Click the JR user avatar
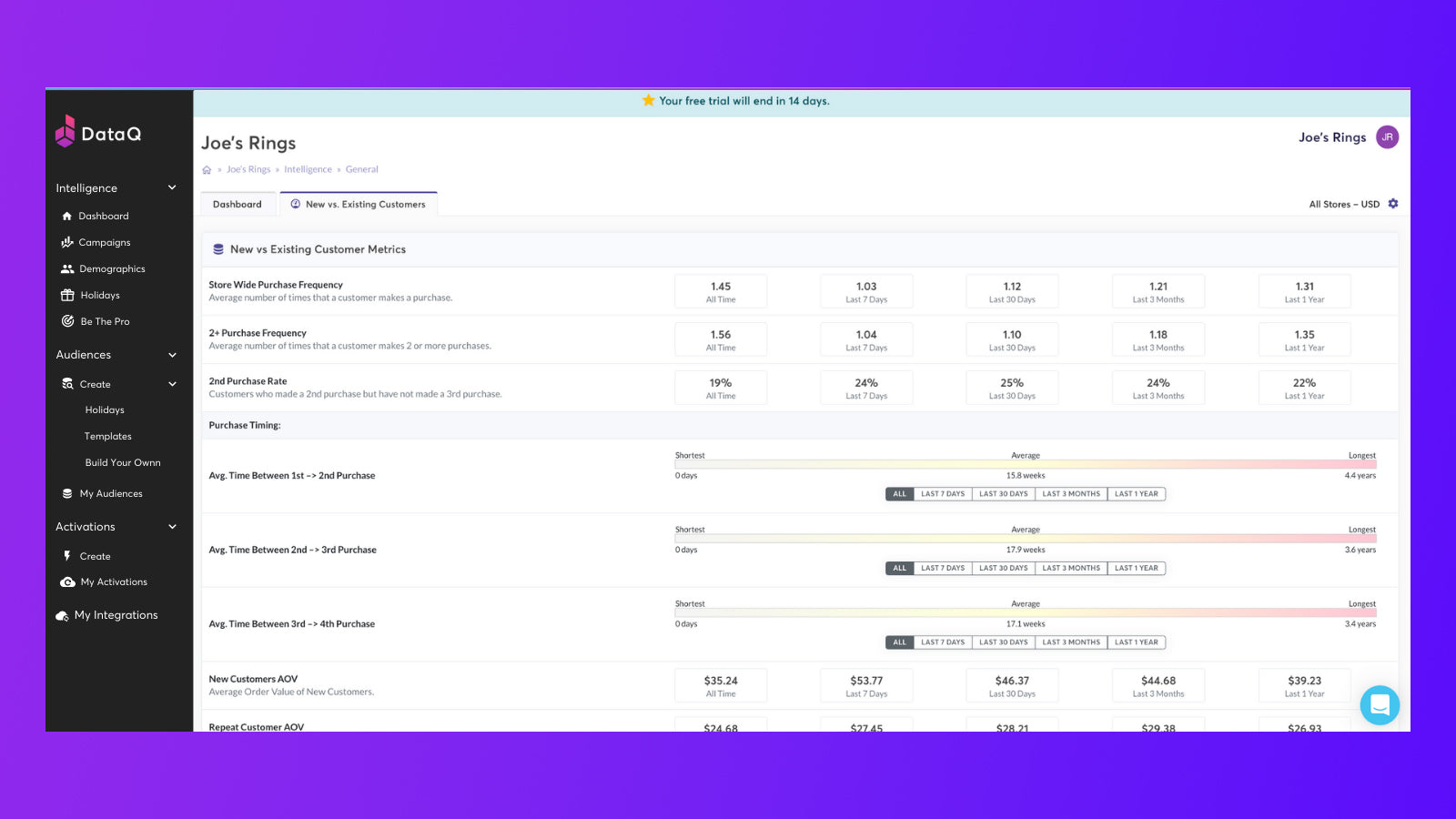 point(1387,137)
